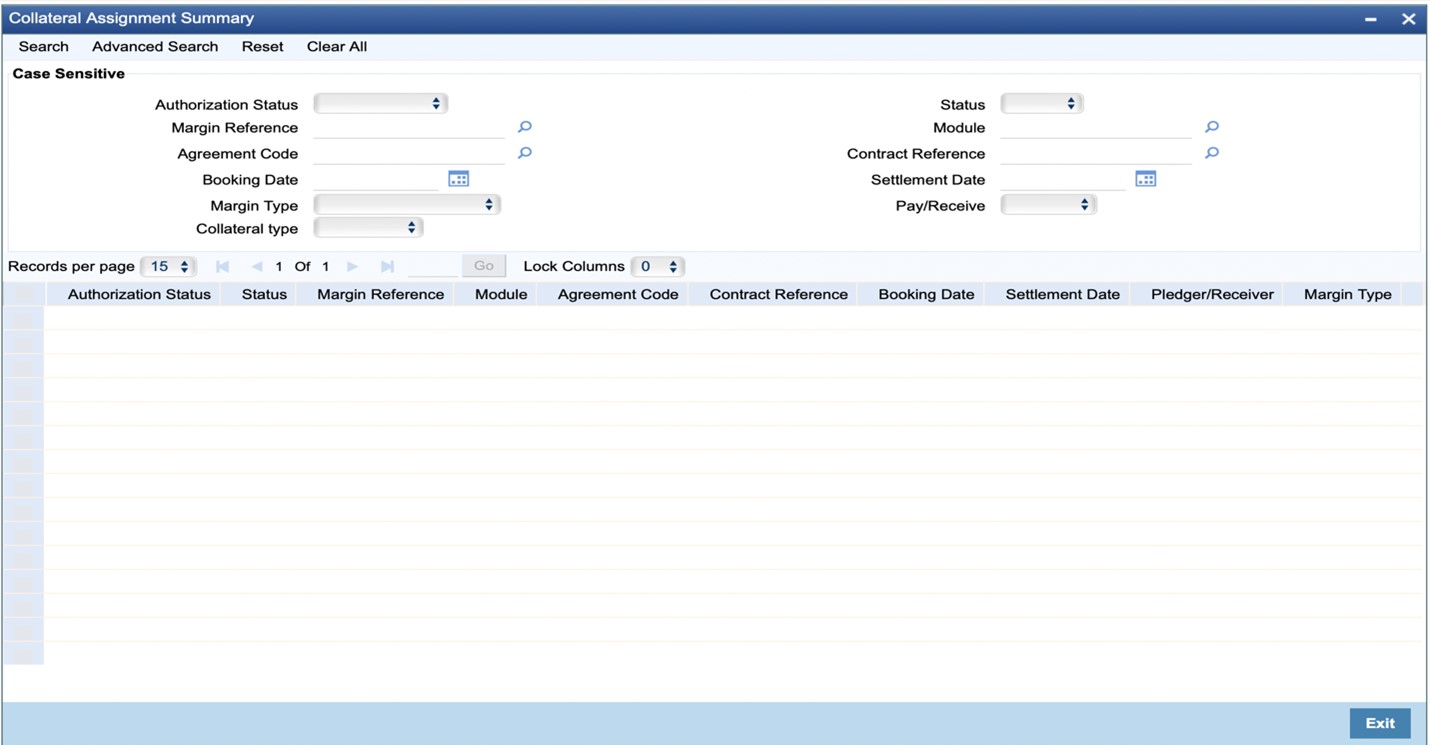Change Records per page dropdown
This screenshot has height=745, width=1430.
pos(168,267)
